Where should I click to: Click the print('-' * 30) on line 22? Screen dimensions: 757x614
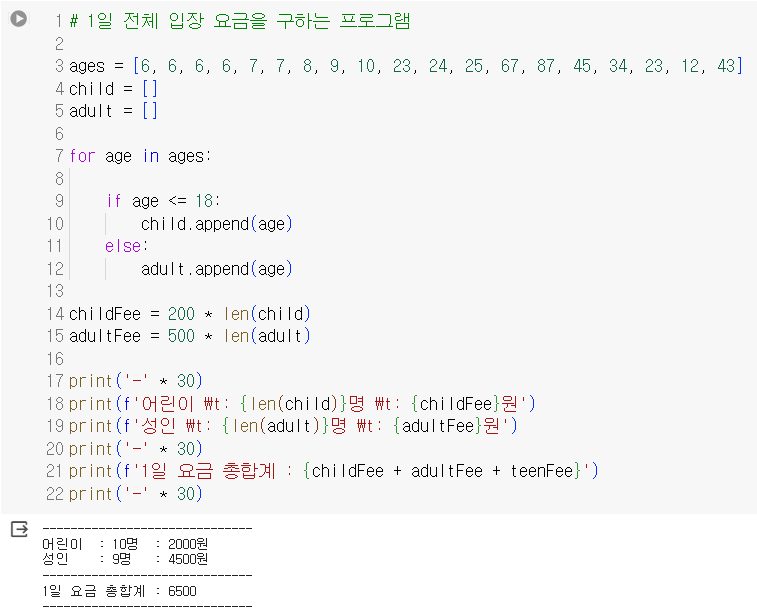136,493
